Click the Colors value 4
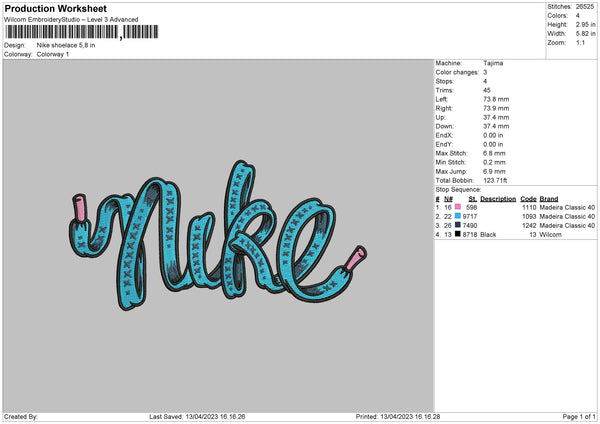 click(x=578, y=16)
